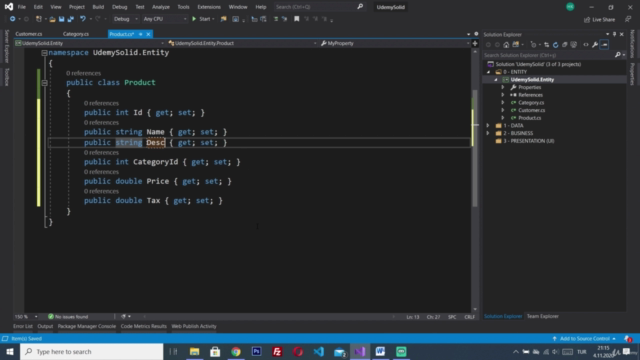Click the New Project toolbar icon
This screenshot has height=360, width=640.
tap(39, 19)
